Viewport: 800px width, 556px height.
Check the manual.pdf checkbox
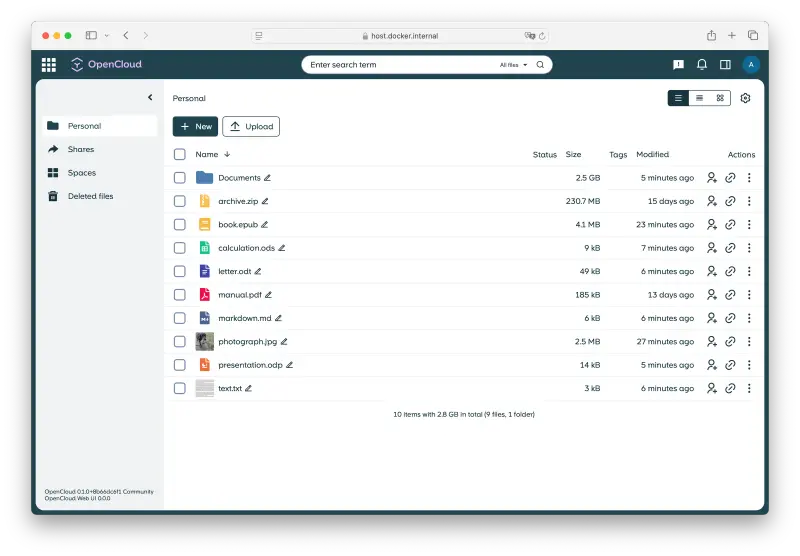pyautogui.click(x=180, y=295)
